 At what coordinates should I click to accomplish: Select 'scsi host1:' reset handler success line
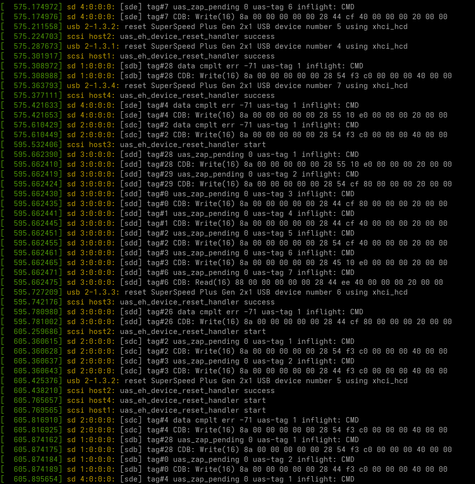click(138, 56)
